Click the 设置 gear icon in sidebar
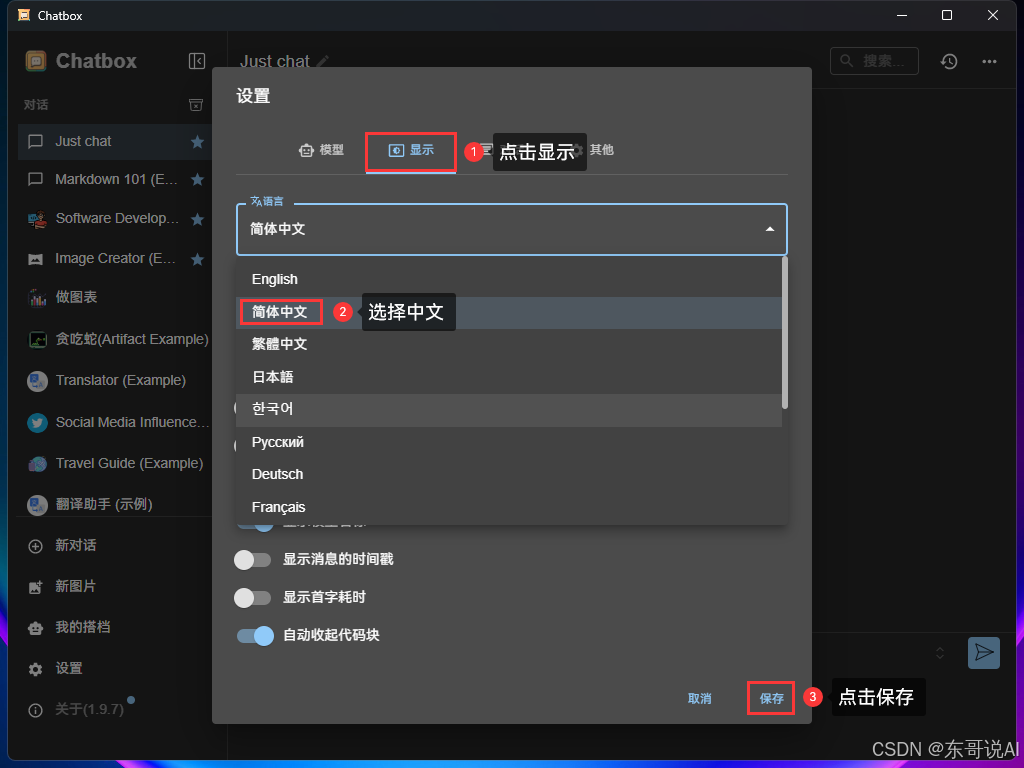This screenshot has width=1024, height=768. tap(35, 669)
